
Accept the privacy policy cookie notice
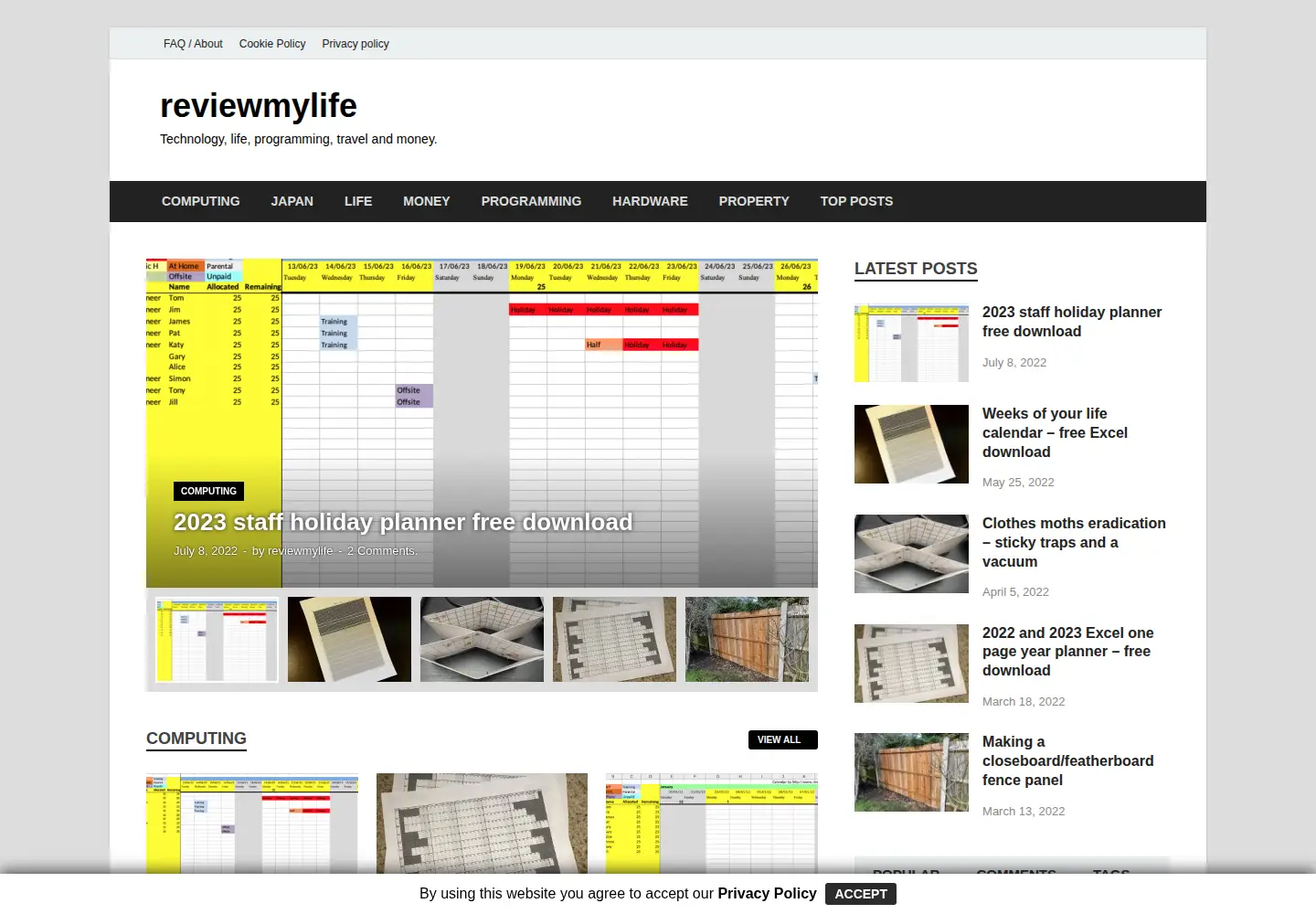(861, 894)
